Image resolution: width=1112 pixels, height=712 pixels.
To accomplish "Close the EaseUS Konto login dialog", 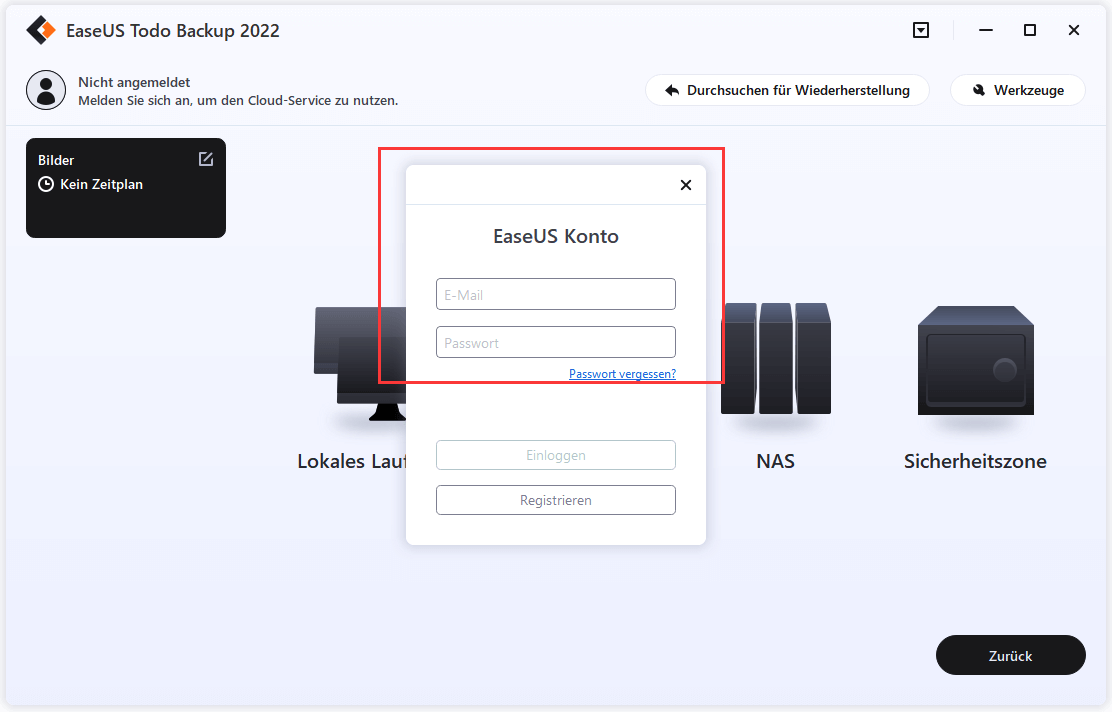I will (x=686, y=185).
